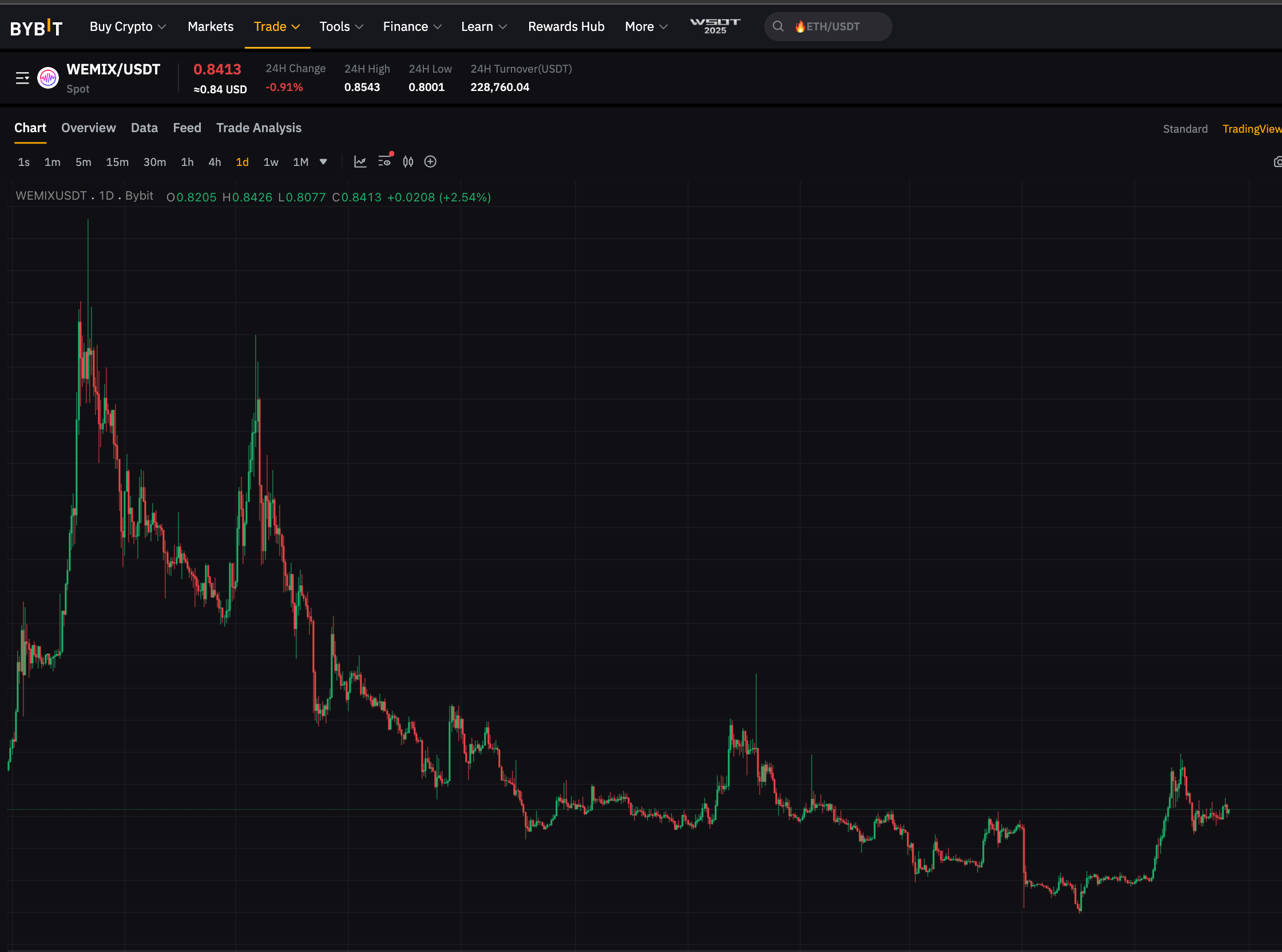Expand the Buy Crypto menu

(x=128, y=26)
